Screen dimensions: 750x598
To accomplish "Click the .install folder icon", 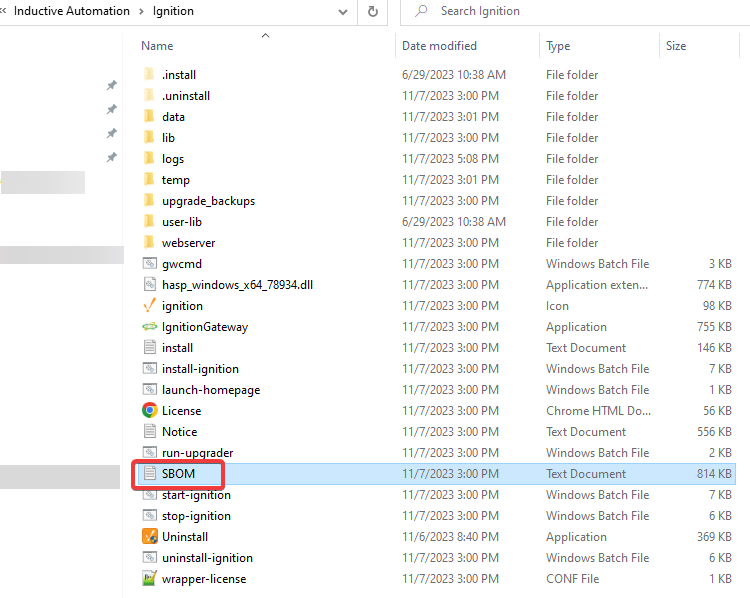I will 149,74.
